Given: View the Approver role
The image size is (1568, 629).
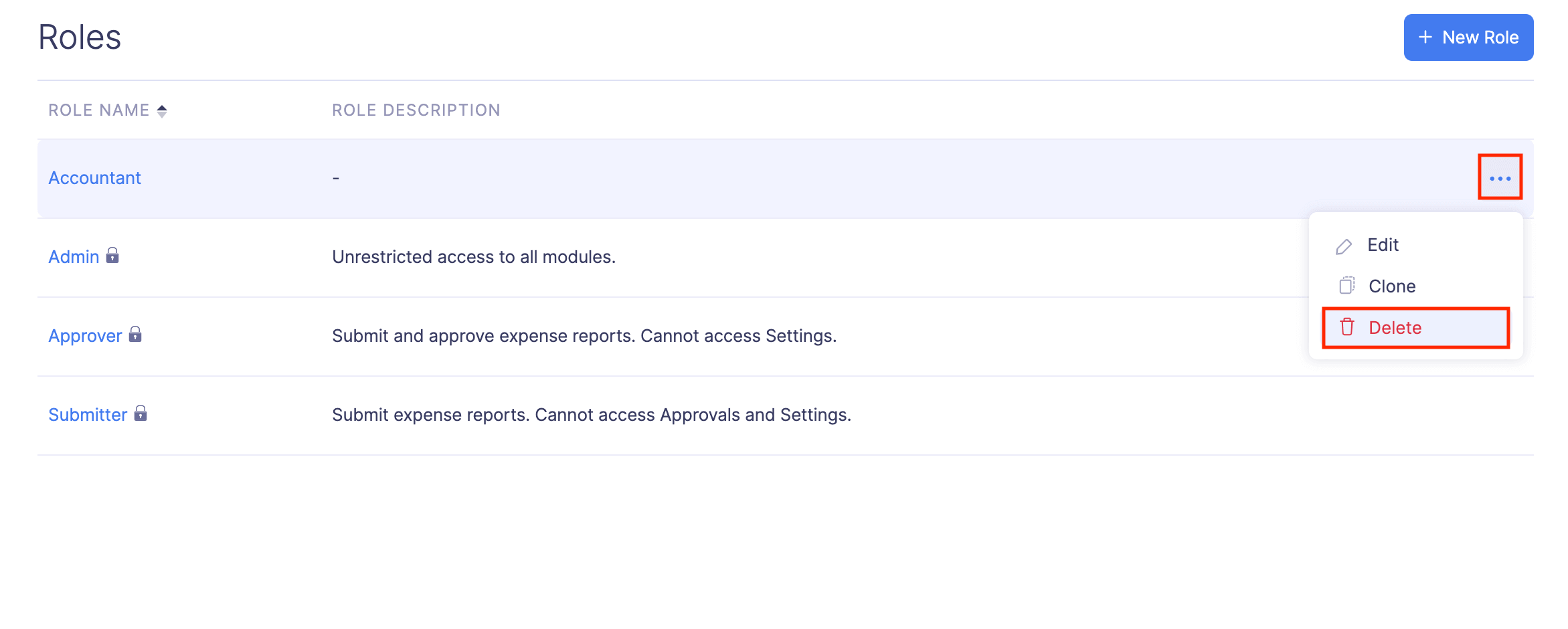Looking at the screenshot, I should pos(85,336).
